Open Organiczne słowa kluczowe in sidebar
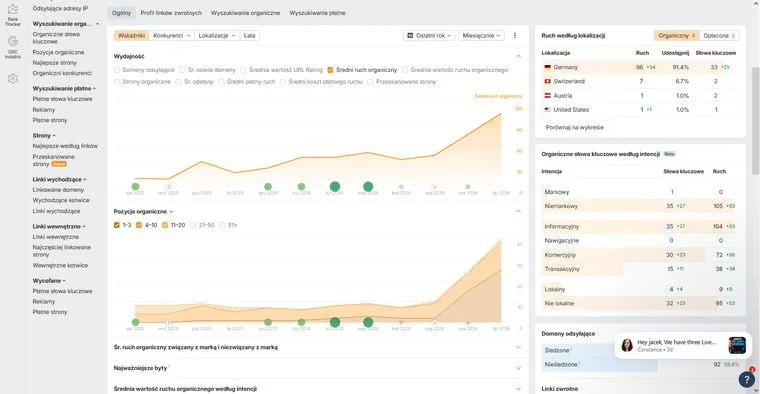Image resolution: width=760 pixels, height=394 pixels. pos(56,38)
